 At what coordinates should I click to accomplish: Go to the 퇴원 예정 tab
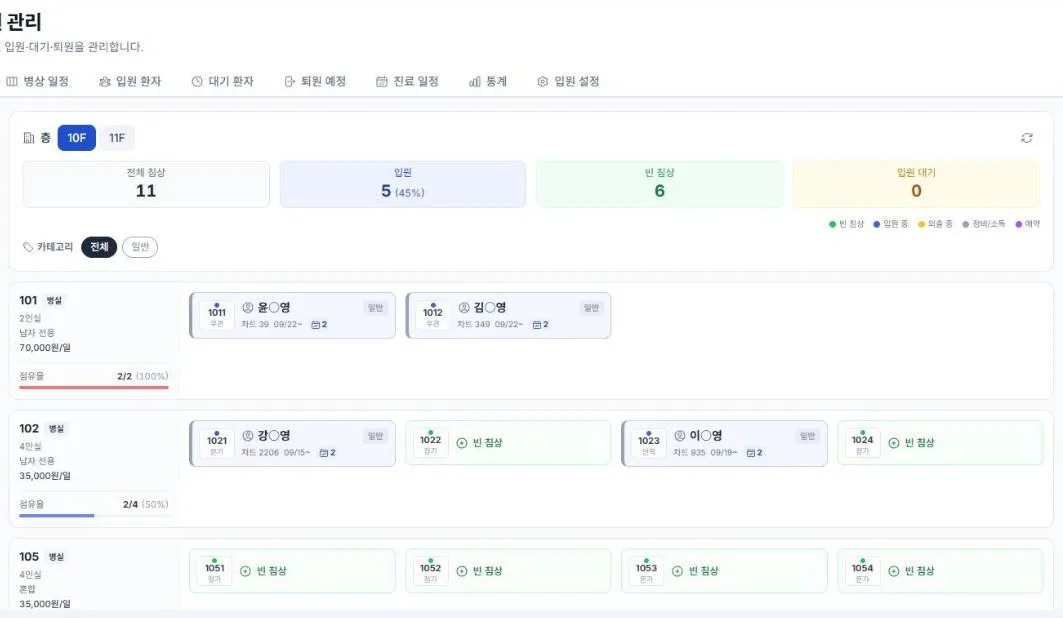pyautogui.click(x=315, y=81)
